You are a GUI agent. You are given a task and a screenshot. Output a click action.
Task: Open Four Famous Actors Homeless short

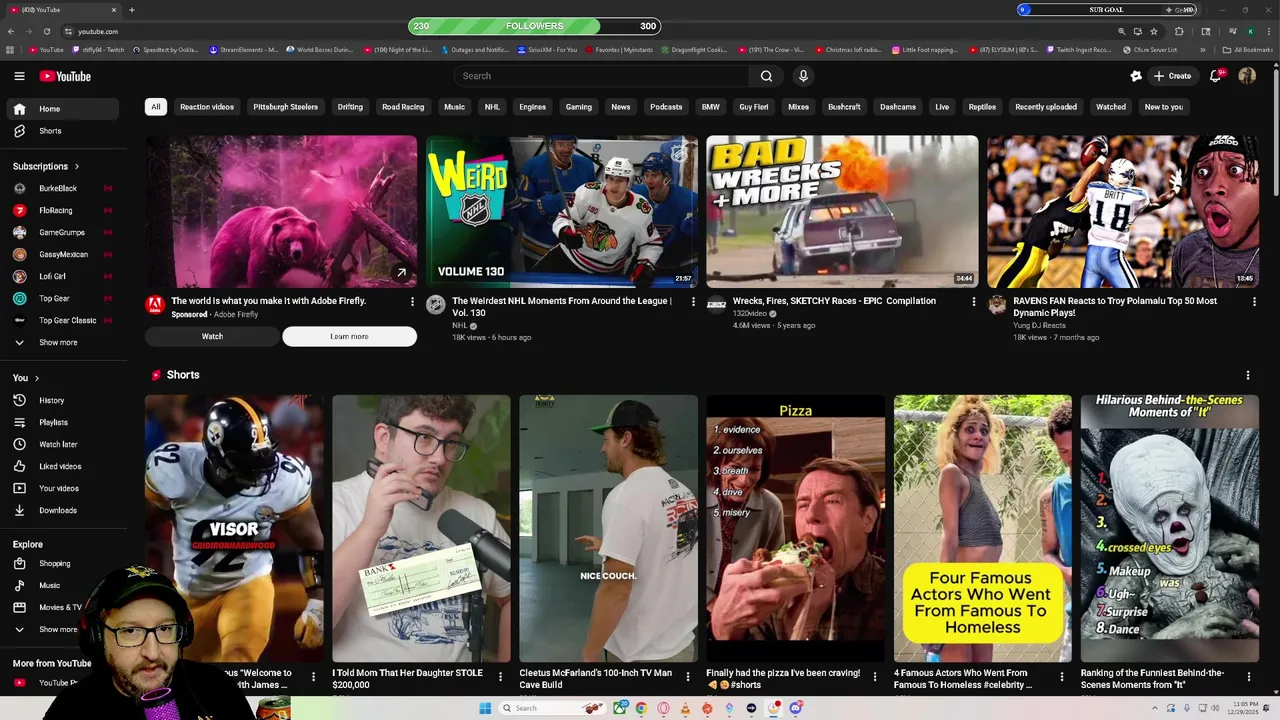pyautogui.click(x=982, y=528)
